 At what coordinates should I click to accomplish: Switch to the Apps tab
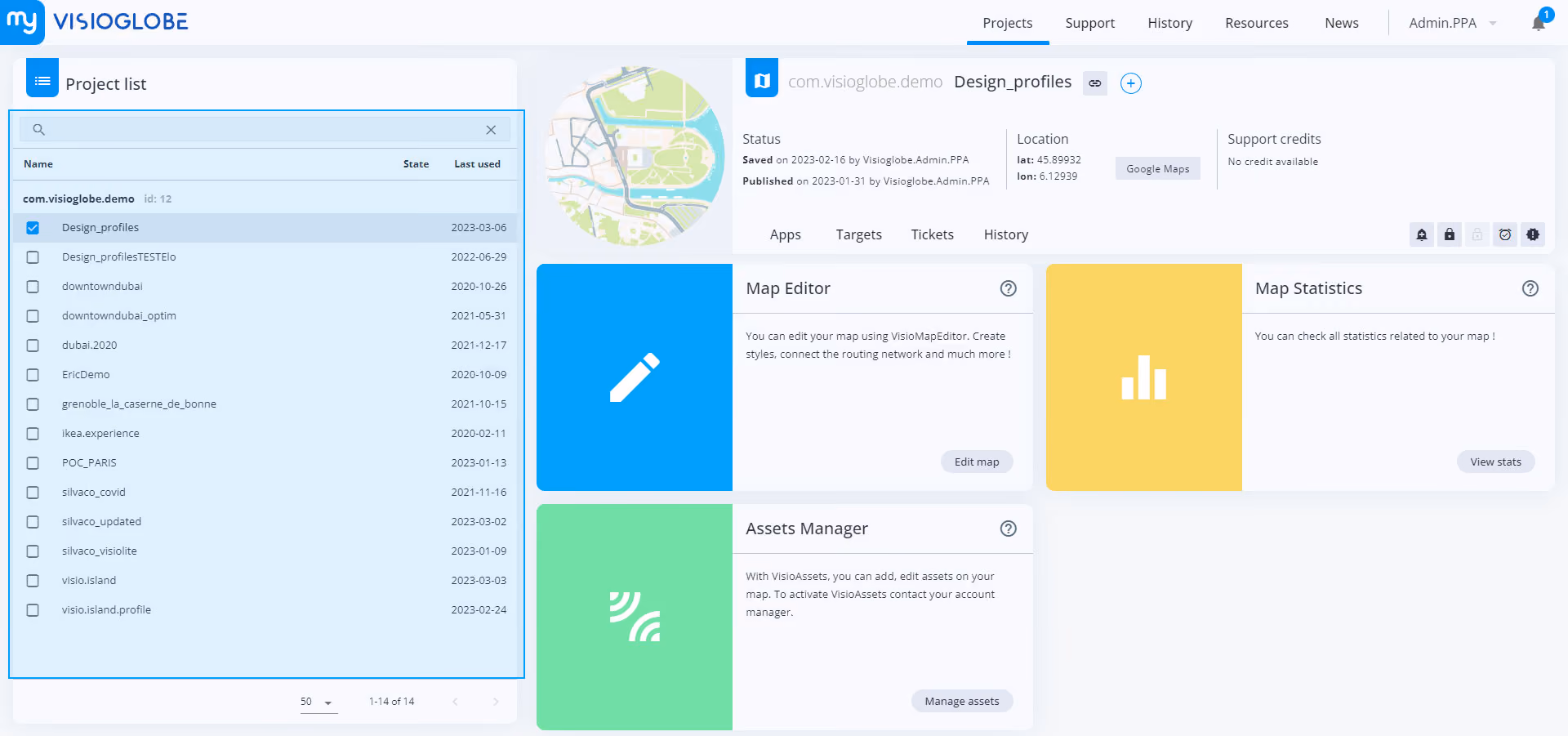click(x=786, y=235)
